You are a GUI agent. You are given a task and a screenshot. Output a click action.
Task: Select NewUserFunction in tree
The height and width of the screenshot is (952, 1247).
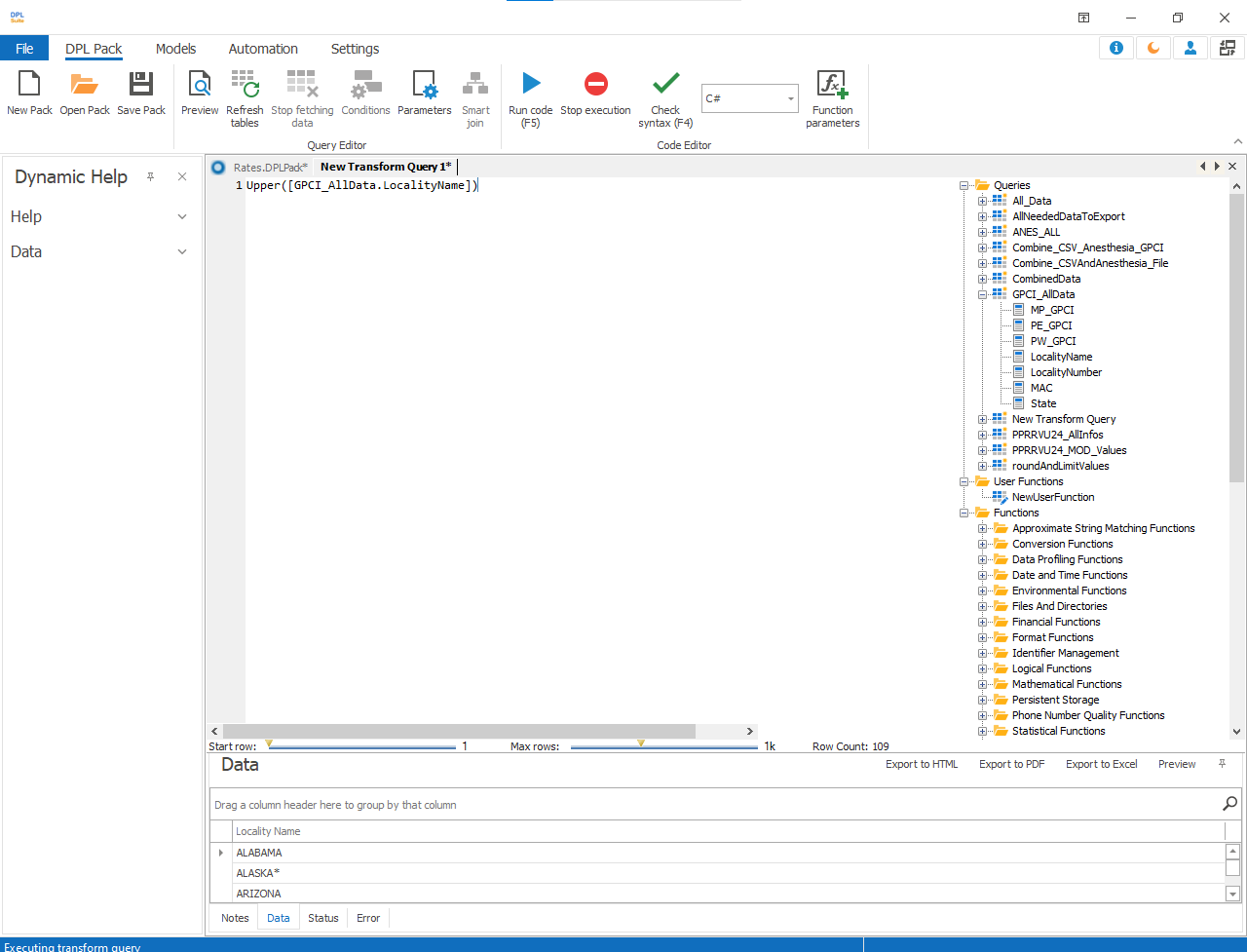1053,497
